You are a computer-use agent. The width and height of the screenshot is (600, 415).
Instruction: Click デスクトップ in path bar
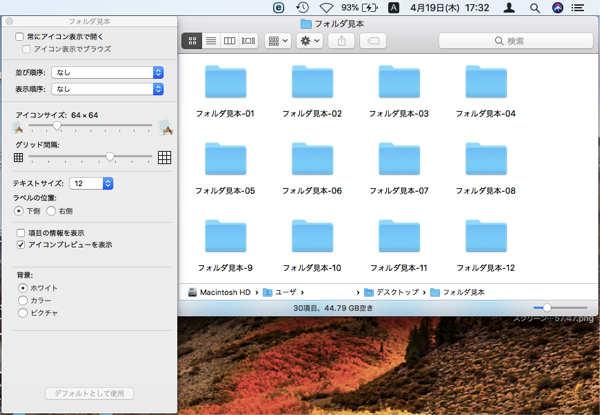click(391, 292)
